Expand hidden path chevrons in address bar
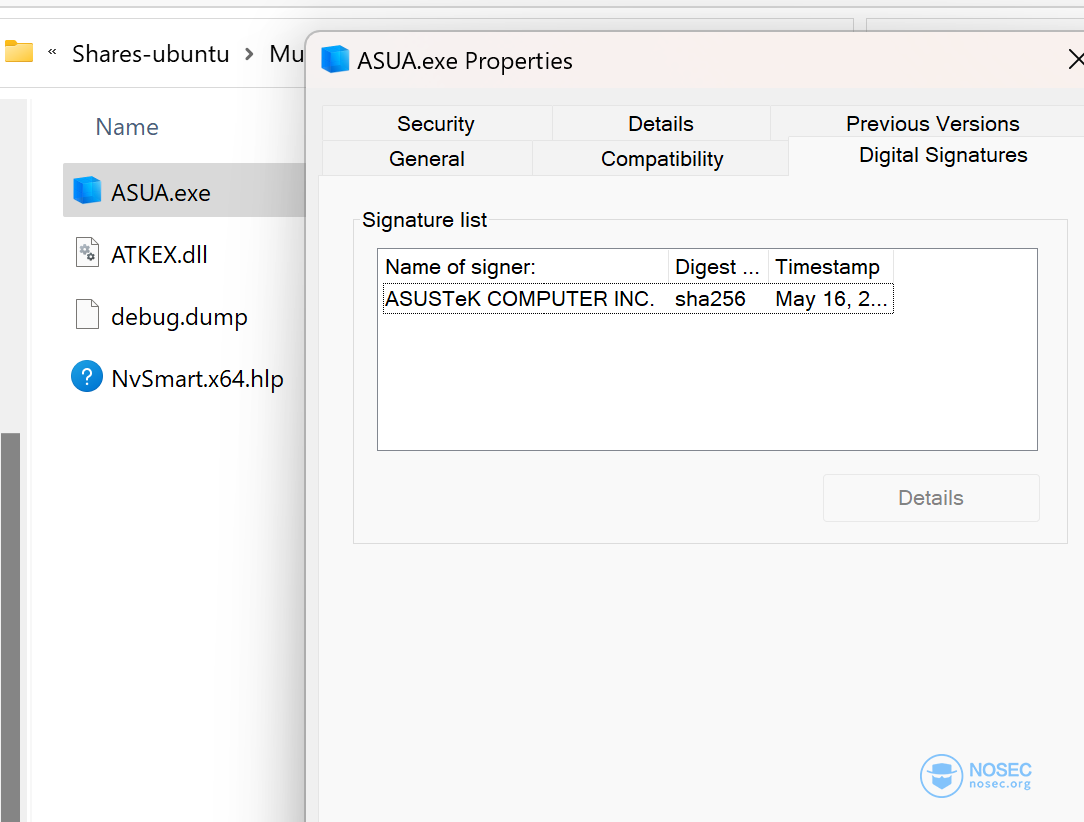The width and height of the screenshot is (1084, 822). 52,53
